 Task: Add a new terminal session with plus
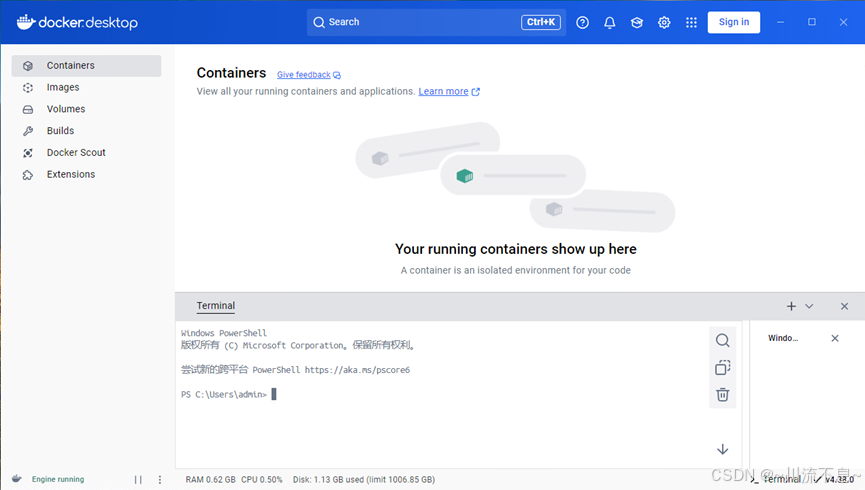click(791, 306)
